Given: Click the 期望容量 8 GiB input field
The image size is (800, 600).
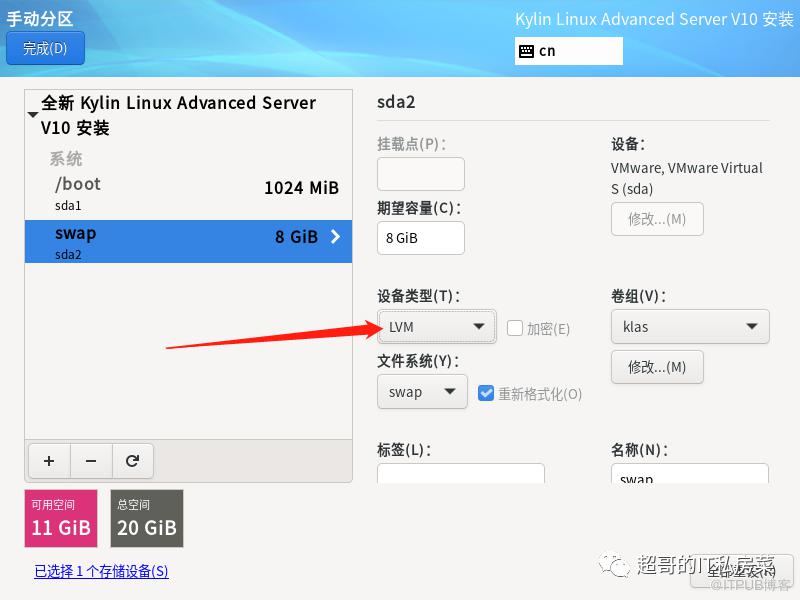Looking at the screenshot, I should (x=420, y=238).
